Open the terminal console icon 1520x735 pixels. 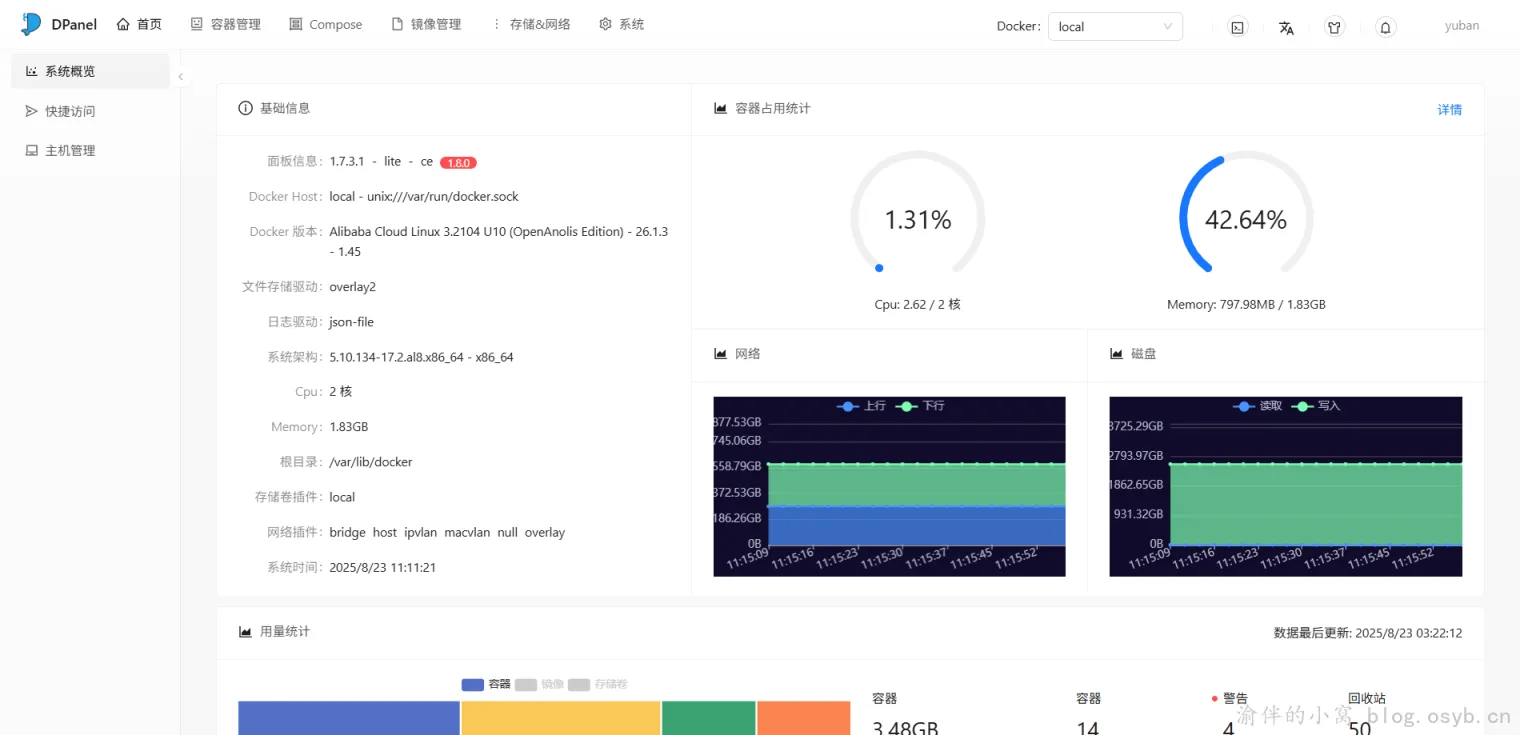coord(1237,27)
